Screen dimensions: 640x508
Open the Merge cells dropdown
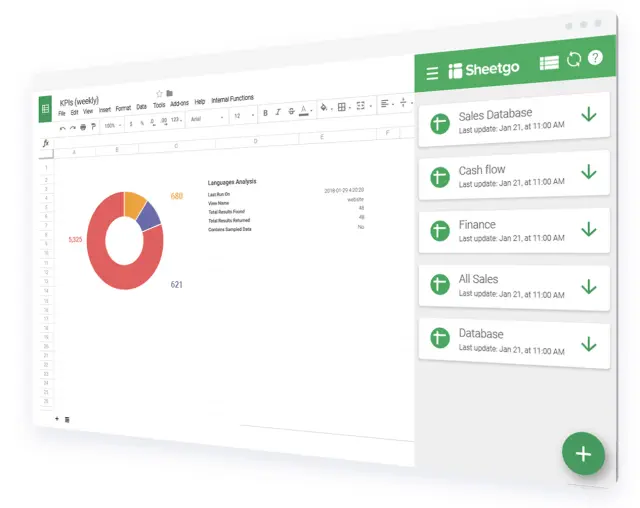[x=363, y=106]
